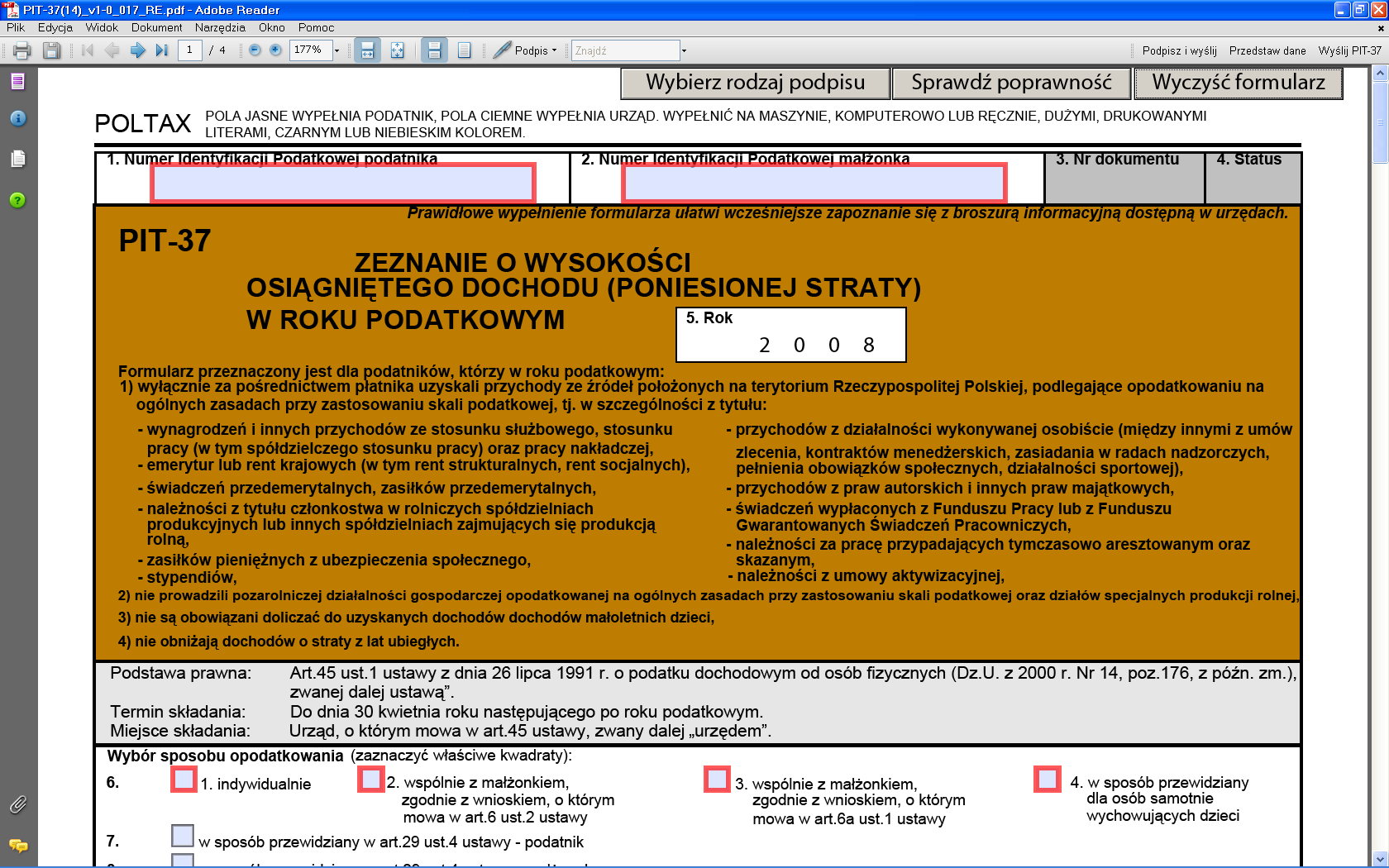Go to first page arrow icon
The height and width of the screenshot is (868, 1389).
tap(88, 50)
